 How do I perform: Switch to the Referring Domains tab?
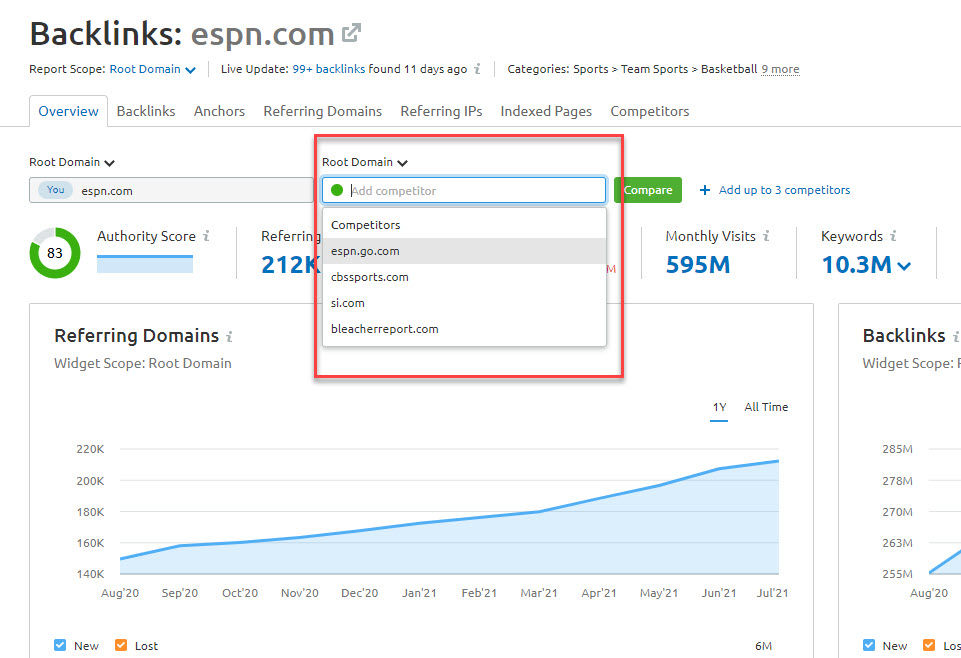coord(322,112)
